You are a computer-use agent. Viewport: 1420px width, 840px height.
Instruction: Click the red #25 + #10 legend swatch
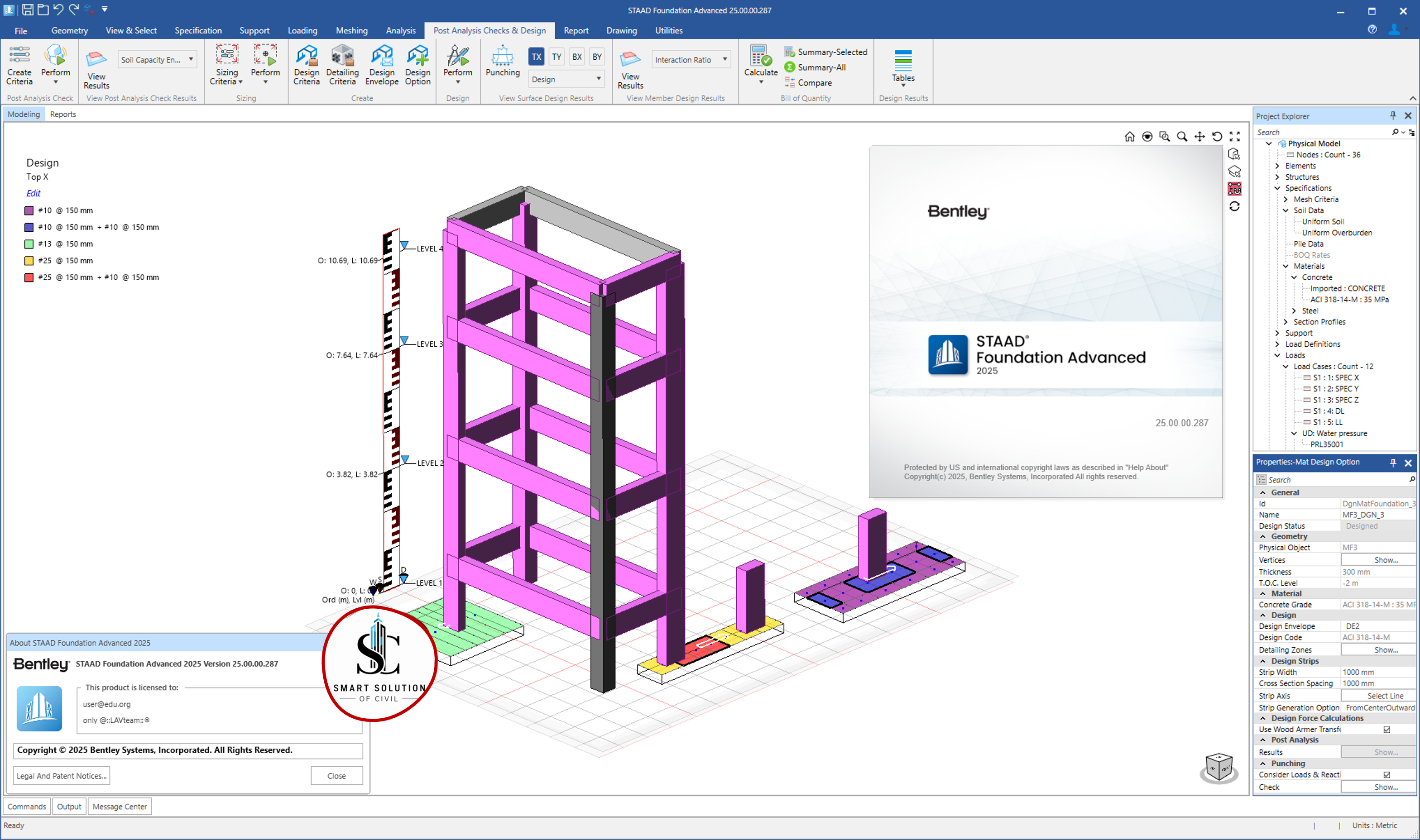click(x=29, y=277)
